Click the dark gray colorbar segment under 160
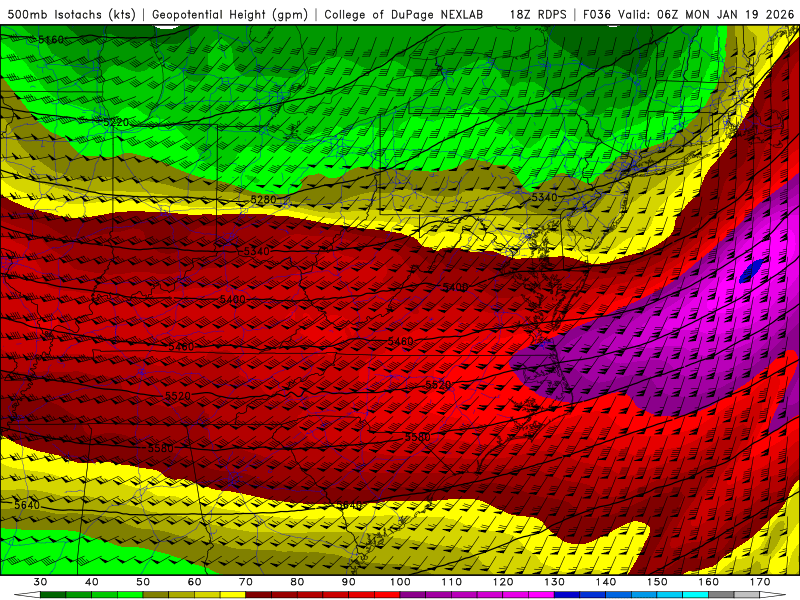This screenshot has width=800, height=600. pos(721,595)
